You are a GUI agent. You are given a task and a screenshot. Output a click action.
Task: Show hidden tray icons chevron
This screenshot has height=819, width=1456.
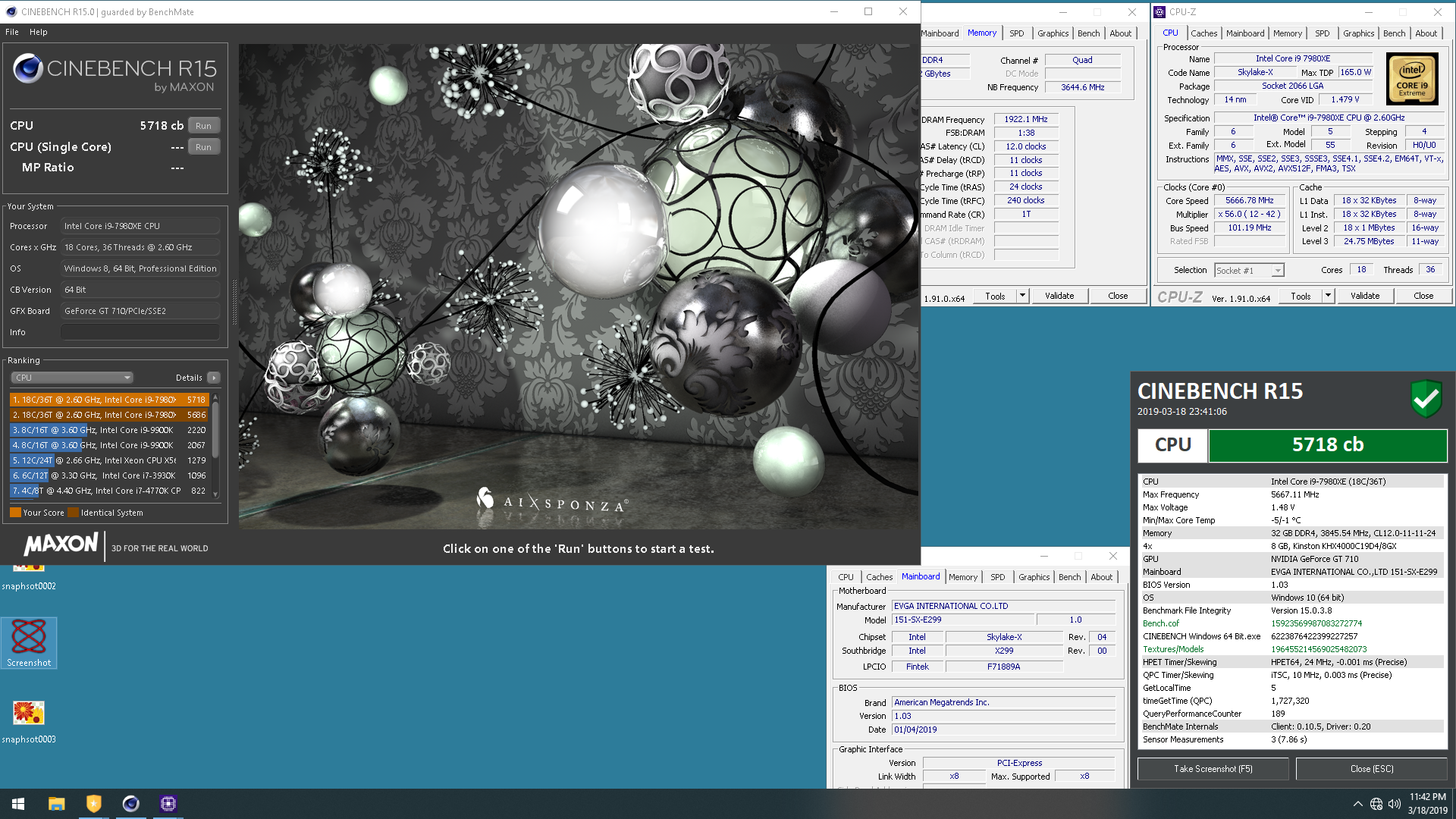coord(1357,804)
